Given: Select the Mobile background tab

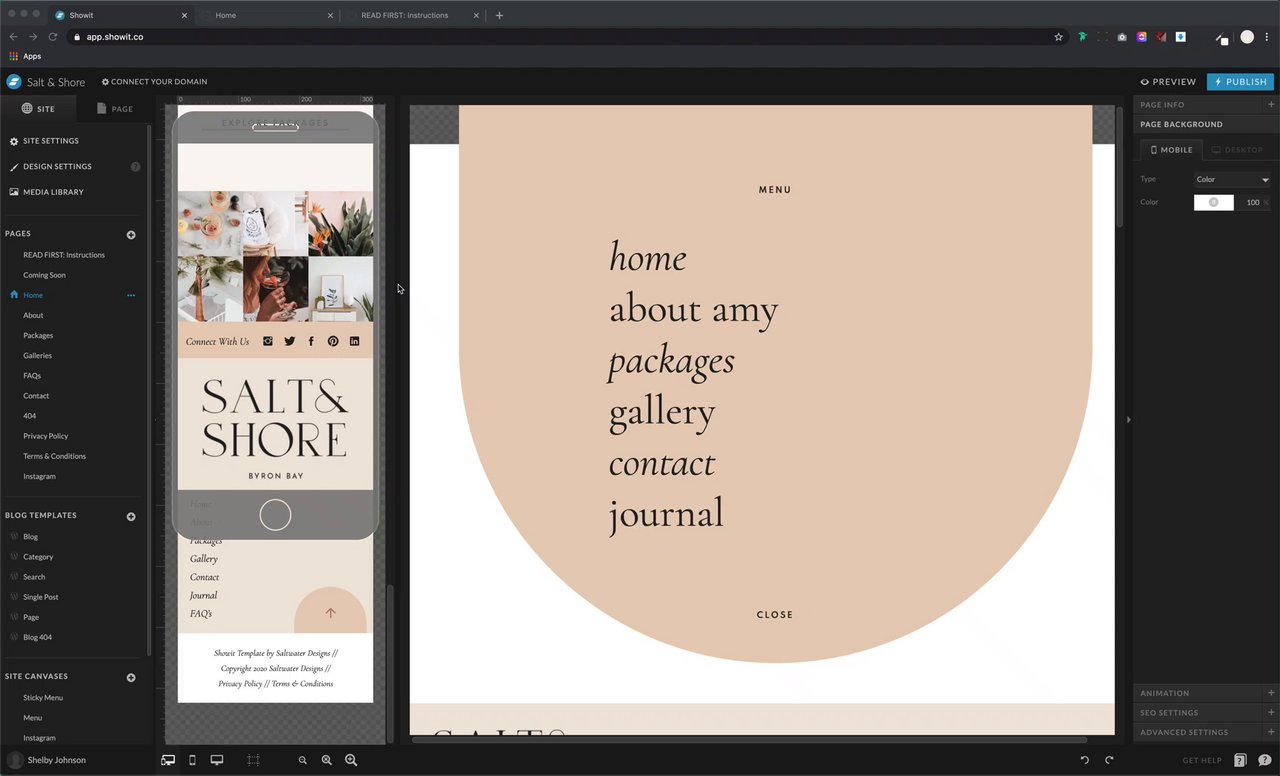Looking at the screenshot, I should (1171, 150).
